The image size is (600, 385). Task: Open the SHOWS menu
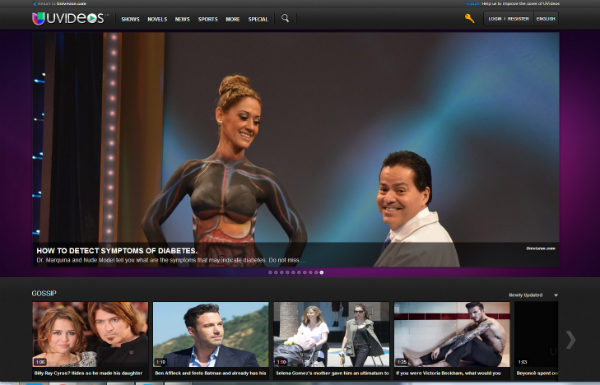[130, 19]
